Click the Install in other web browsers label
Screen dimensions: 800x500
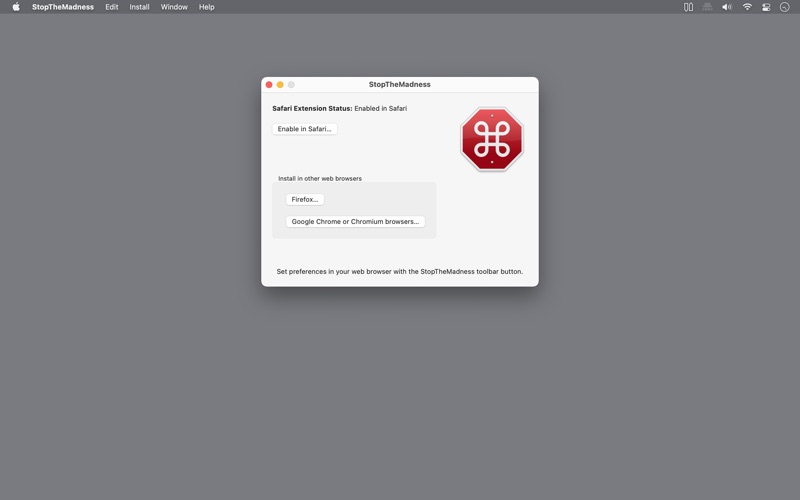[x=320, y=179]
